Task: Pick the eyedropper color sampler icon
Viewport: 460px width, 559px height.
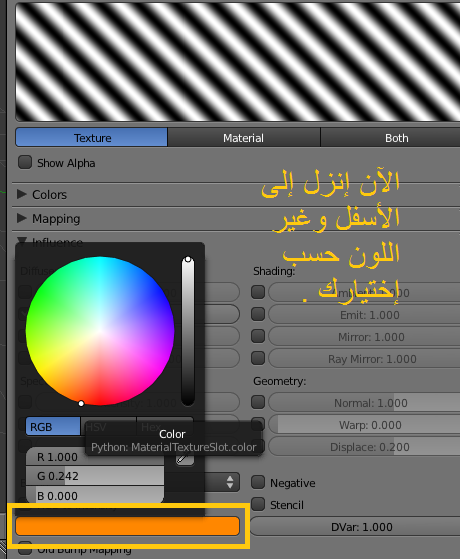Action: pos(185,459)
